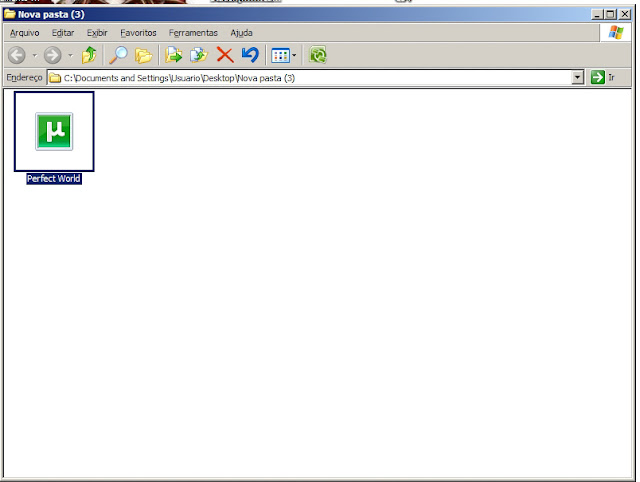Show the Folders pane
640x482 pixels.
click(144, 56)
